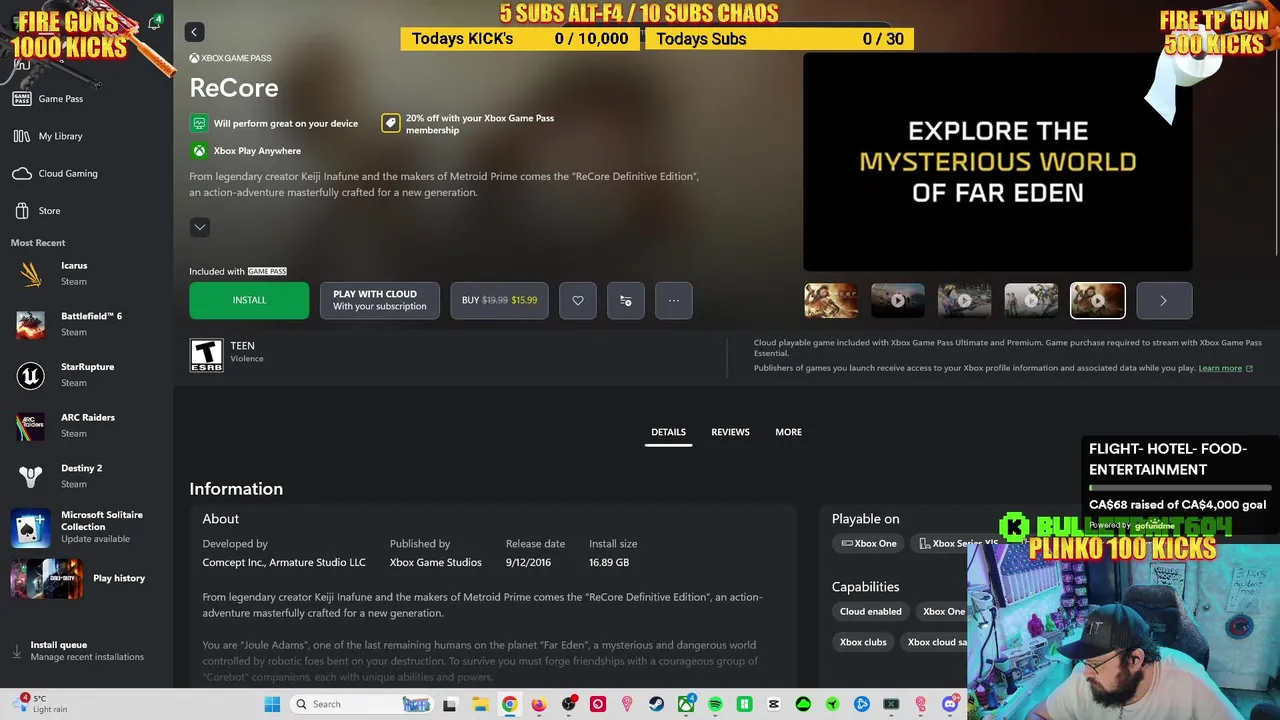
Task: Select Destiny 2 in Most Recent
Action: coord(86,476)
